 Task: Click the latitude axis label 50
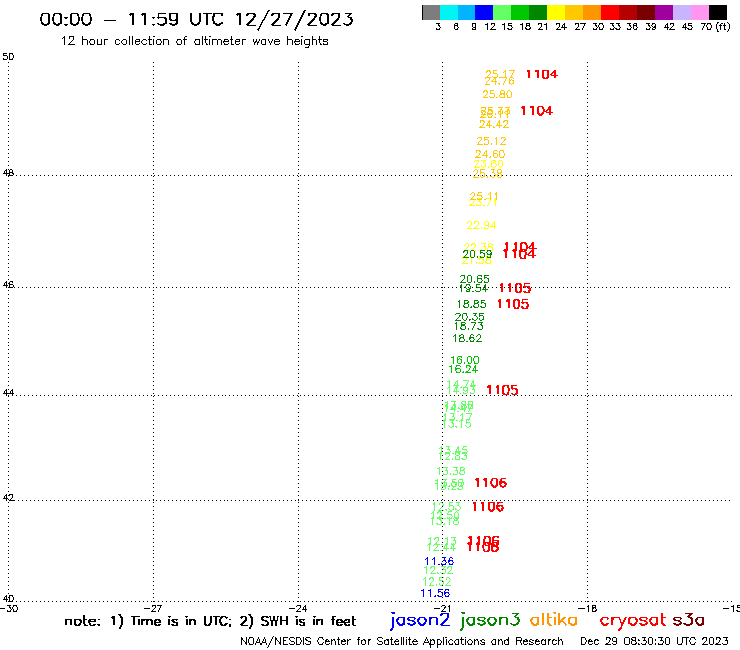(8, 57)
